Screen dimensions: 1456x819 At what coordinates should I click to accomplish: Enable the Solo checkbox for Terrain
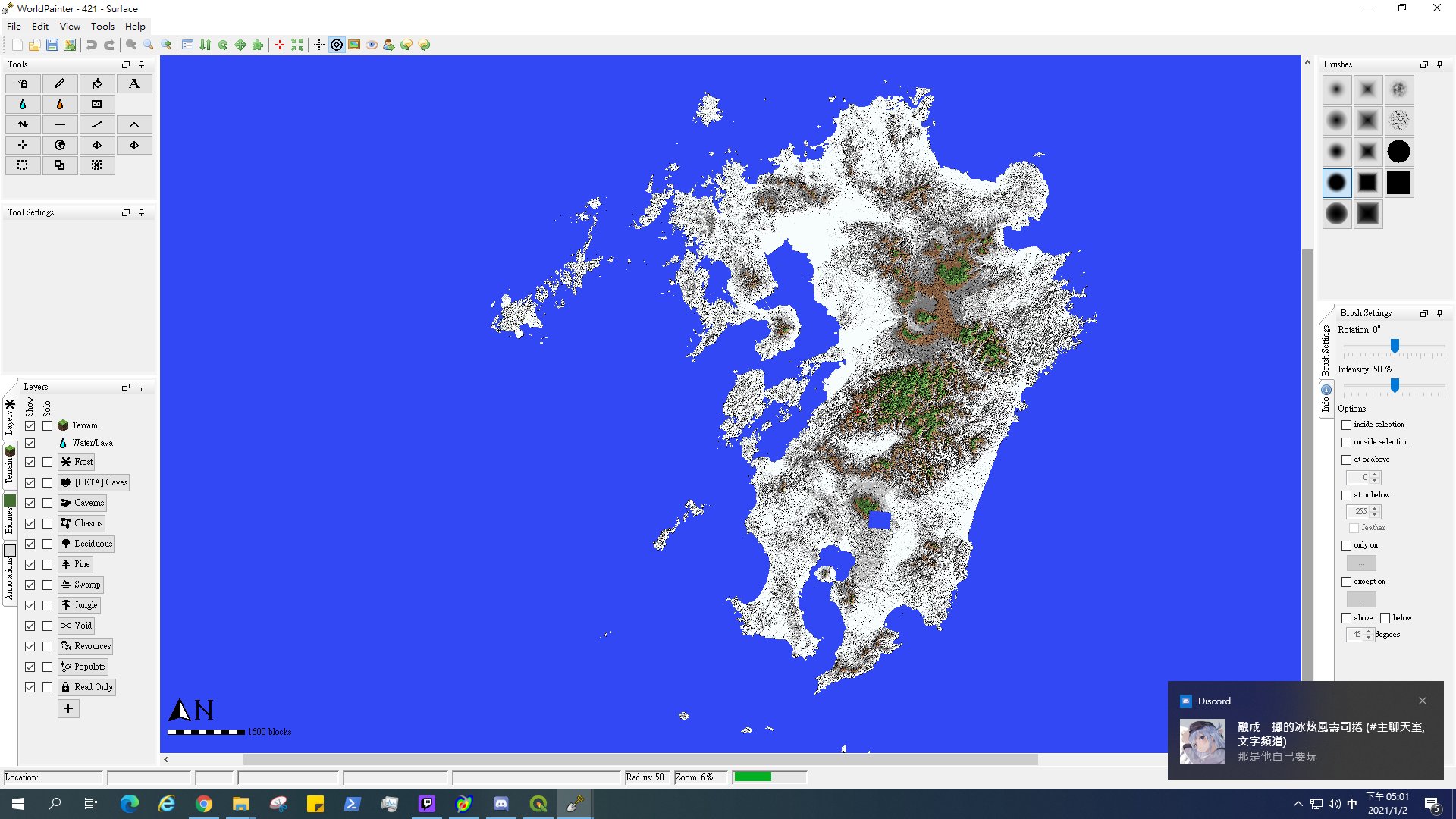pyautogui.click(x=47, y=425)
